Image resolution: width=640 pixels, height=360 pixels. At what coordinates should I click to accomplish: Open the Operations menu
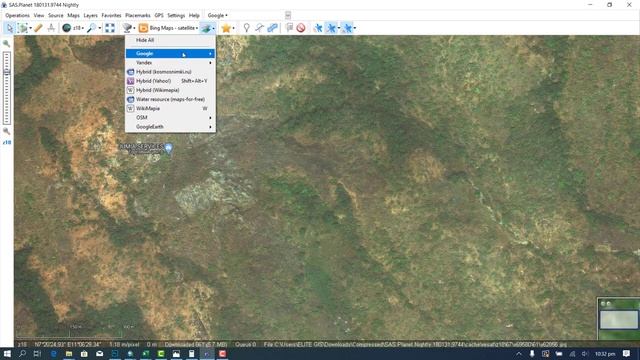click(17, 16)
